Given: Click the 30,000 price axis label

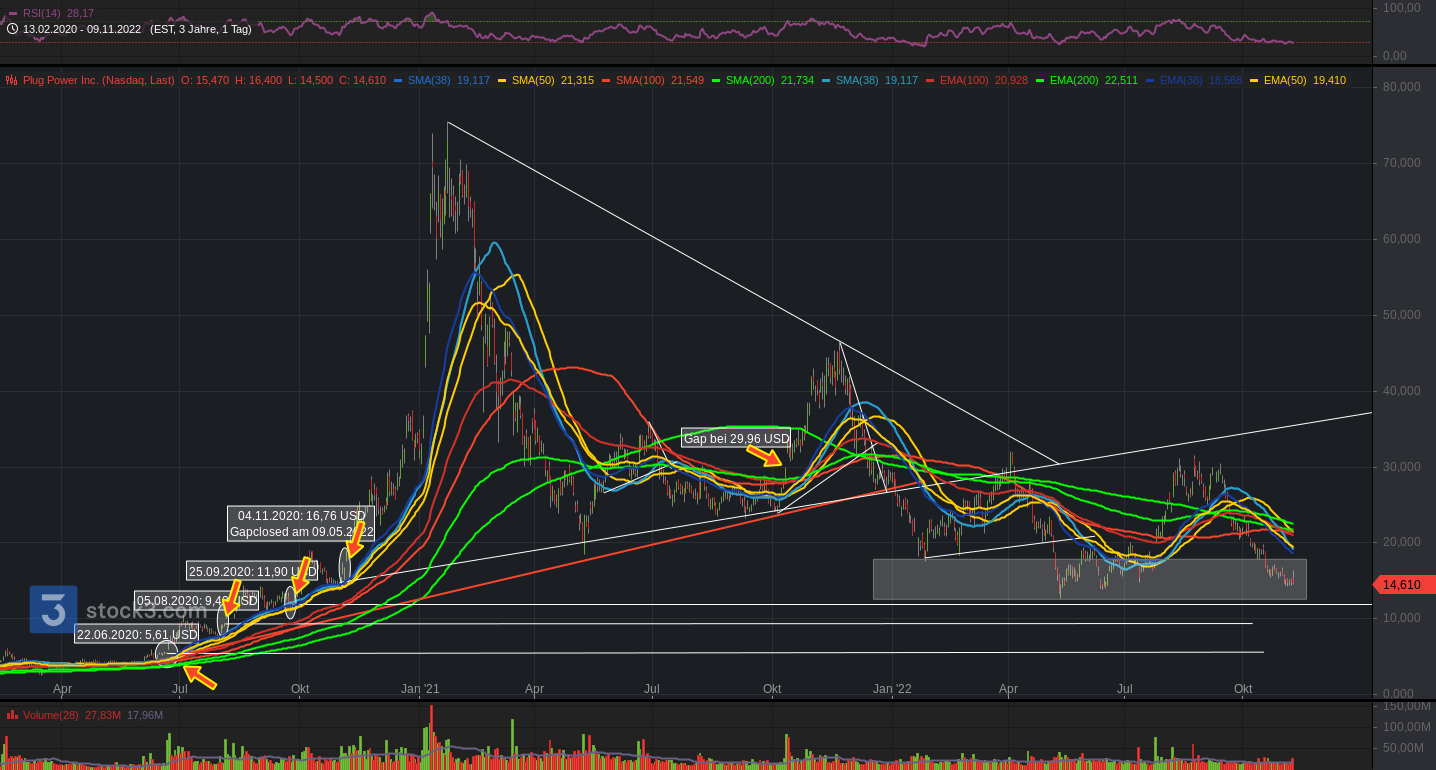Looking at the screenshot, I should click(1402, 467).
